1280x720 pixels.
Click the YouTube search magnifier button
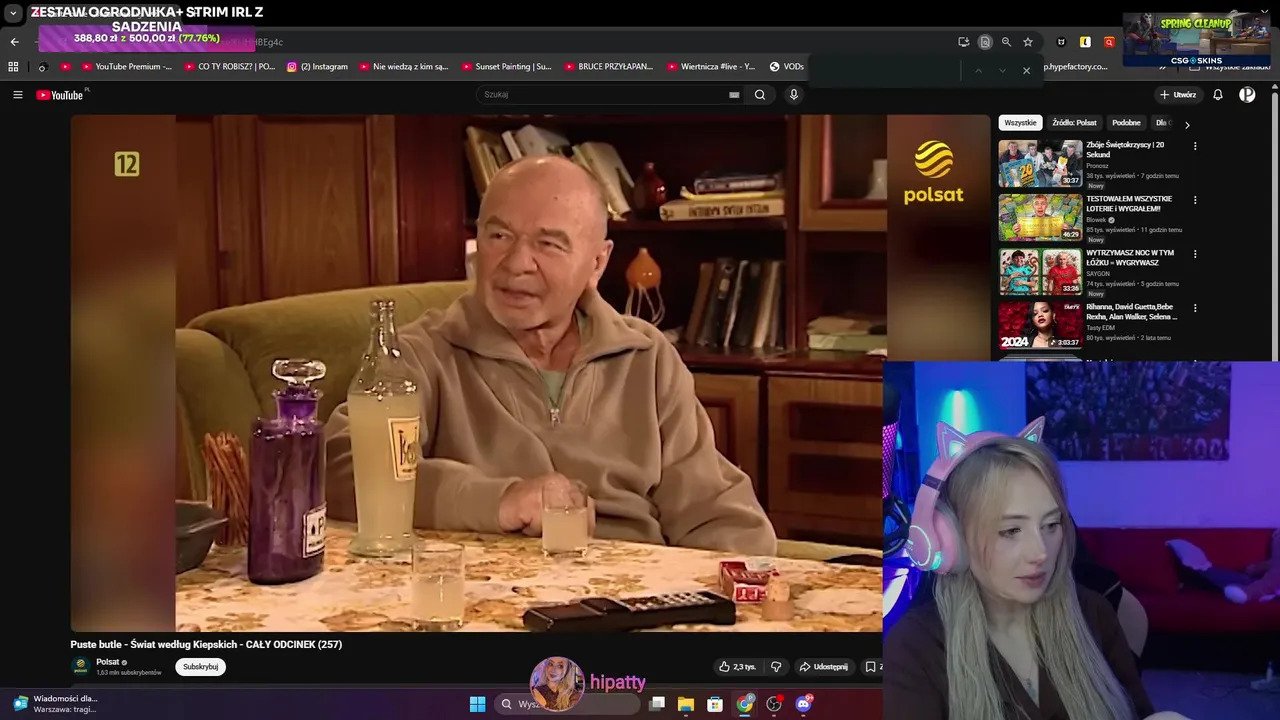(x=760, y=95)
